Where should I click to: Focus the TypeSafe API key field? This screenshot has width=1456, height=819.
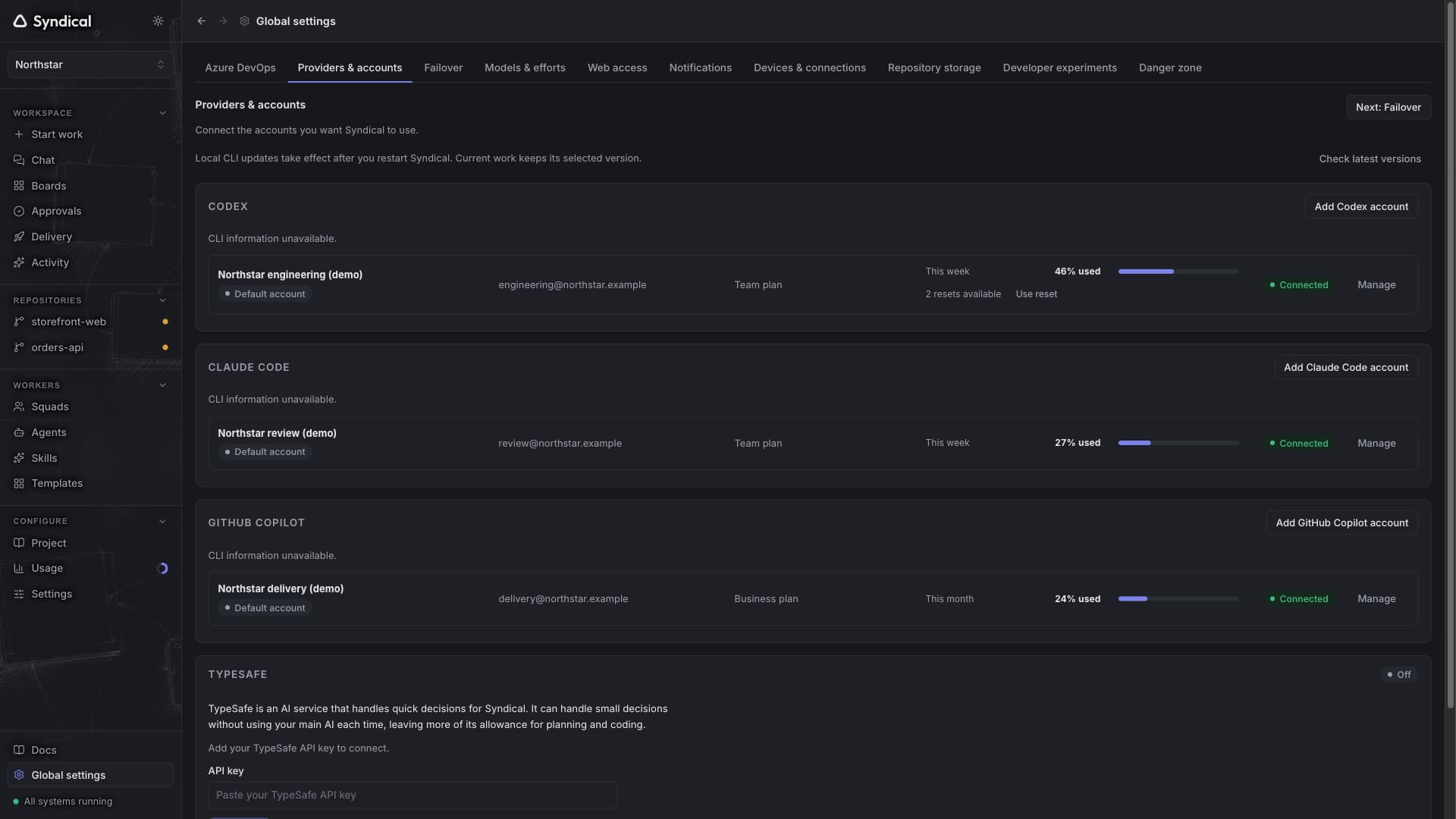point(413,795)
